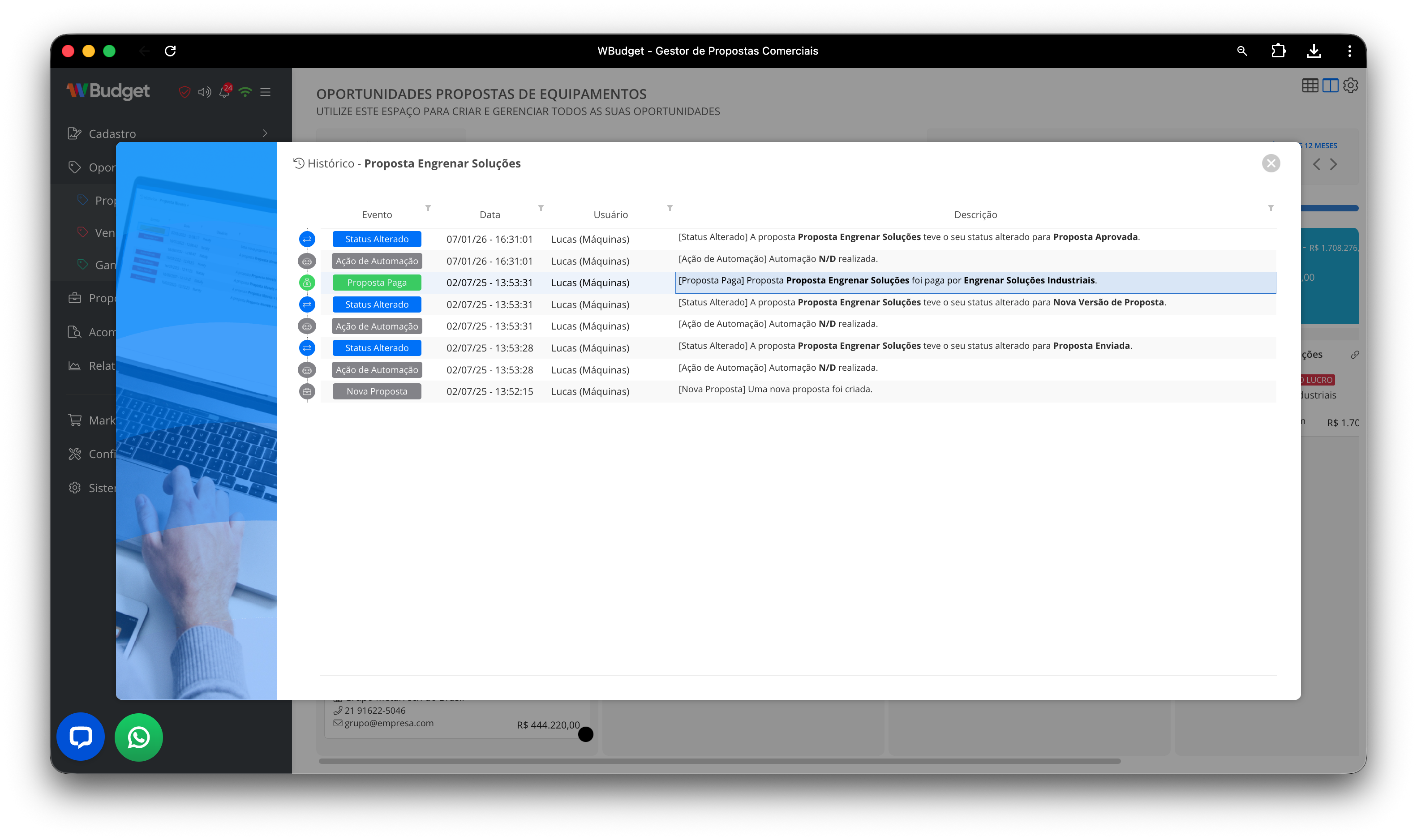The width and height of the screenshot is (1417, 840).
Task: Switch to kanban column view icon
Action: coord(1330,86)
